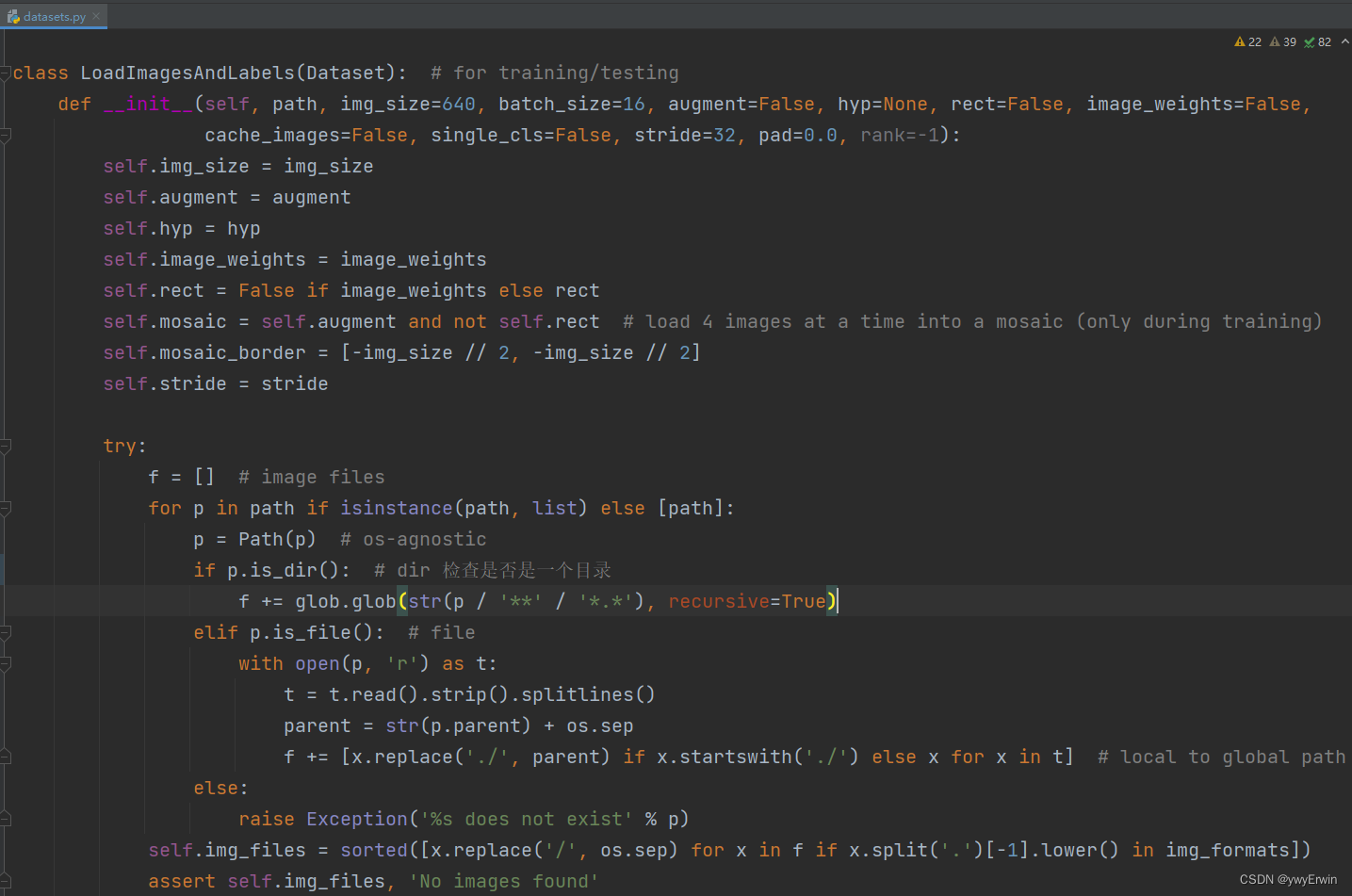
Task: Place cursor on 'self.img_size = img_size' line
Action: pyautogui.click(x=238, y=167)
